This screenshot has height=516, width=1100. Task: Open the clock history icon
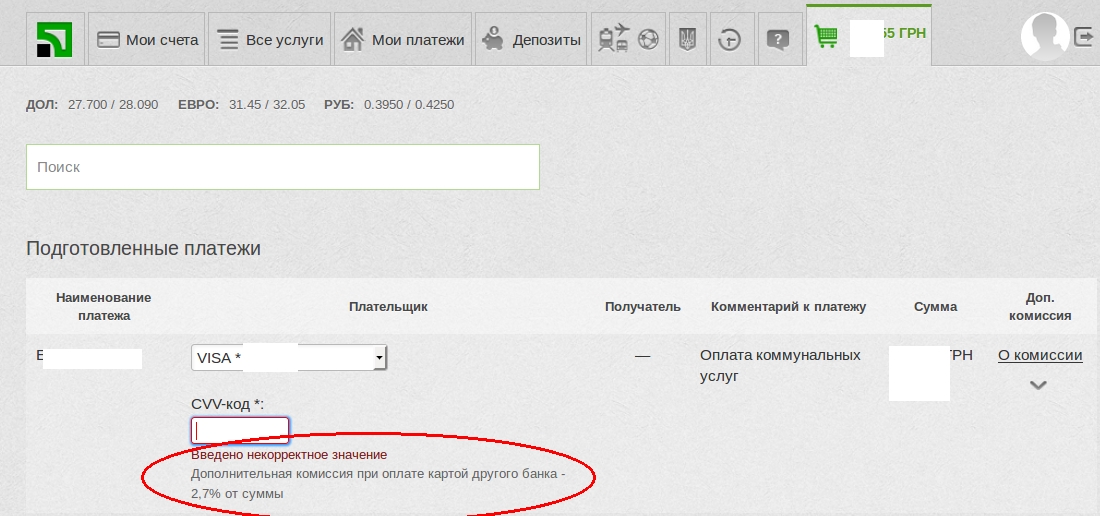730,39
